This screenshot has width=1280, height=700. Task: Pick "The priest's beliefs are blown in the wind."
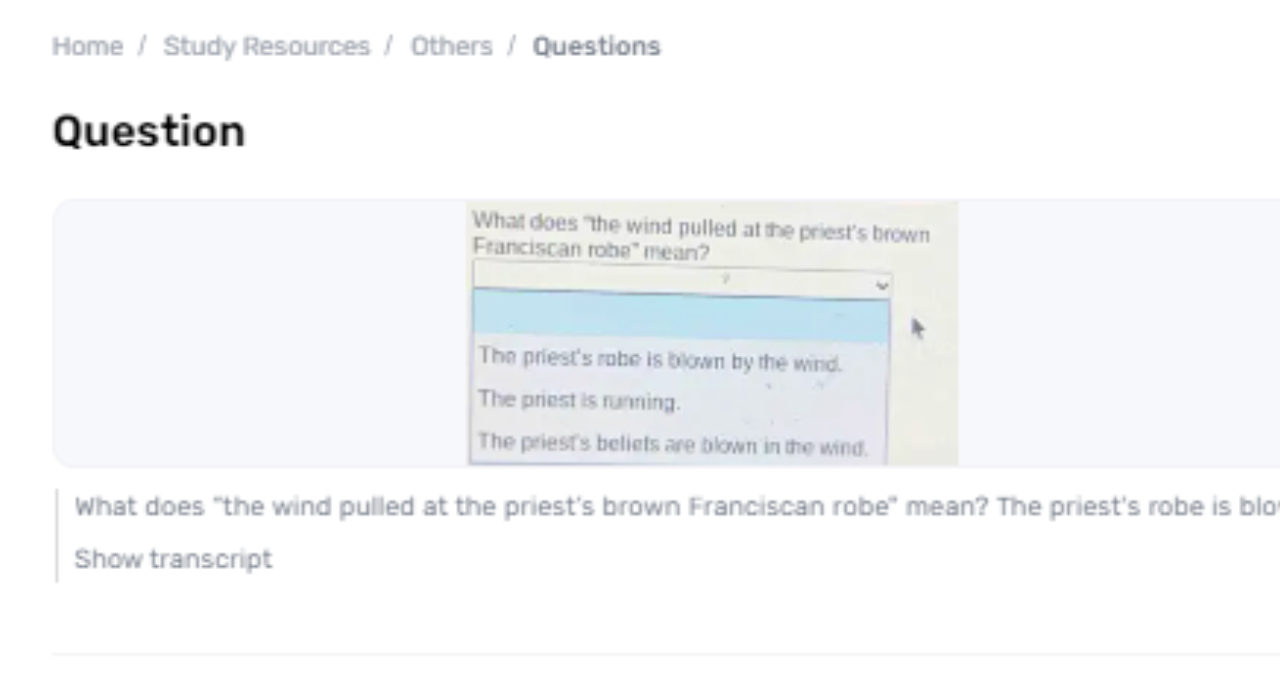[672, 443]
